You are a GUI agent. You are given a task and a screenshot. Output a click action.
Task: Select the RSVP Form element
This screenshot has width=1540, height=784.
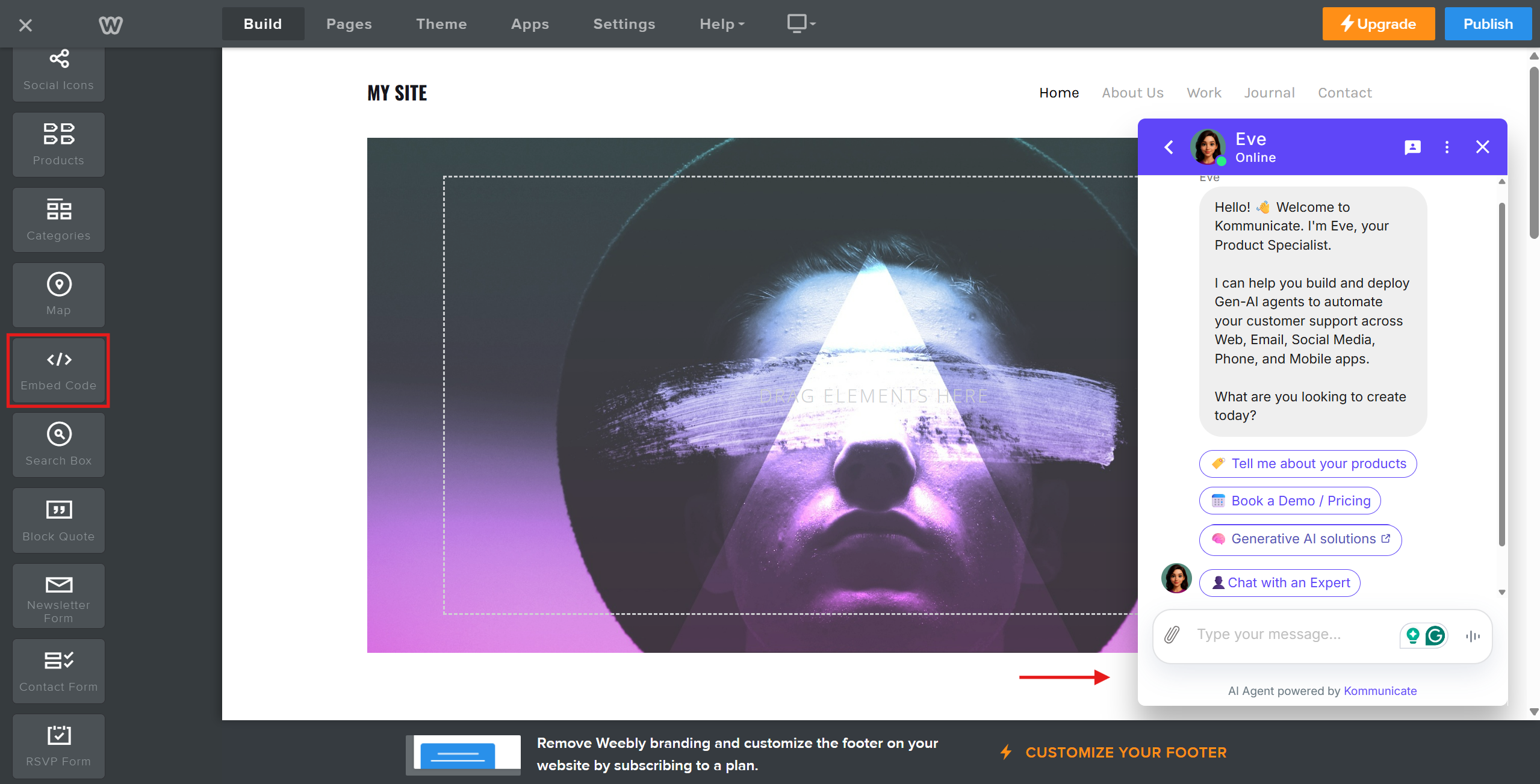58,746
